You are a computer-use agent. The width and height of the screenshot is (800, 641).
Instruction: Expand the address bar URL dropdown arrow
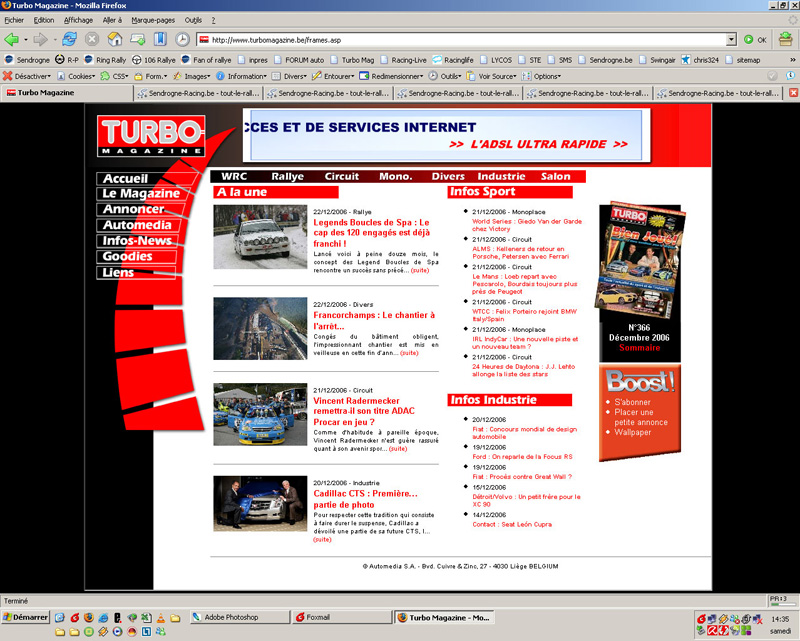pos(731,40)
